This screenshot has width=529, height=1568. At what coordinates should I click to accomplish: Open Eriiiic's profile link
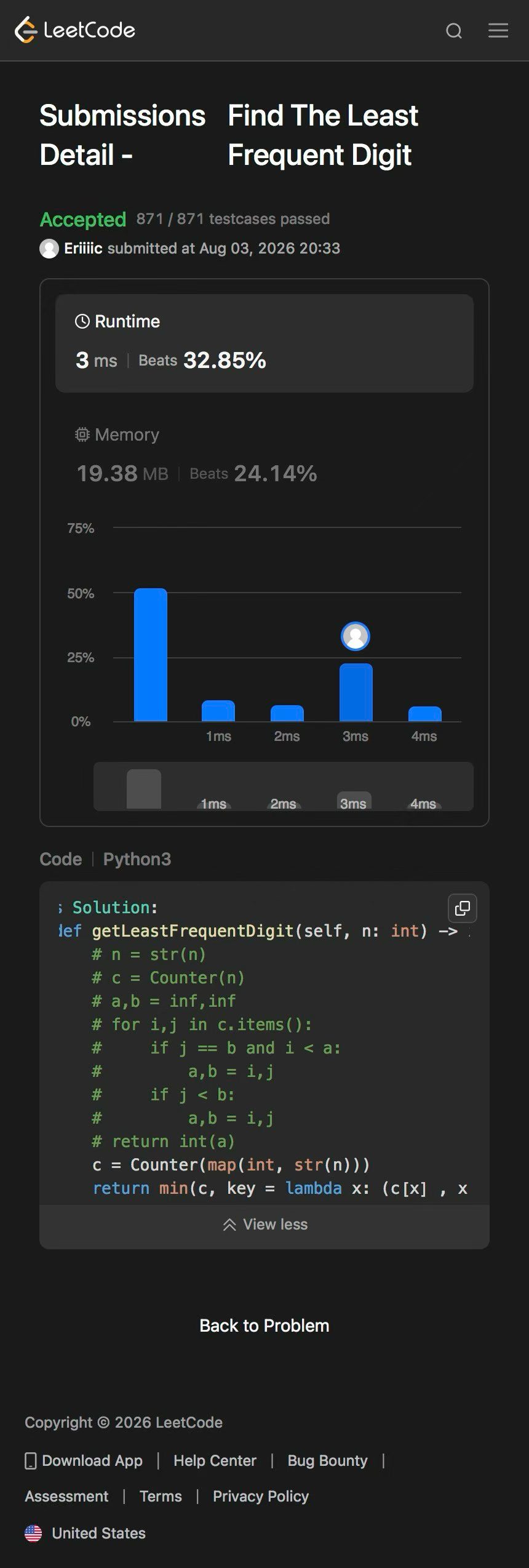coord(83,249)
